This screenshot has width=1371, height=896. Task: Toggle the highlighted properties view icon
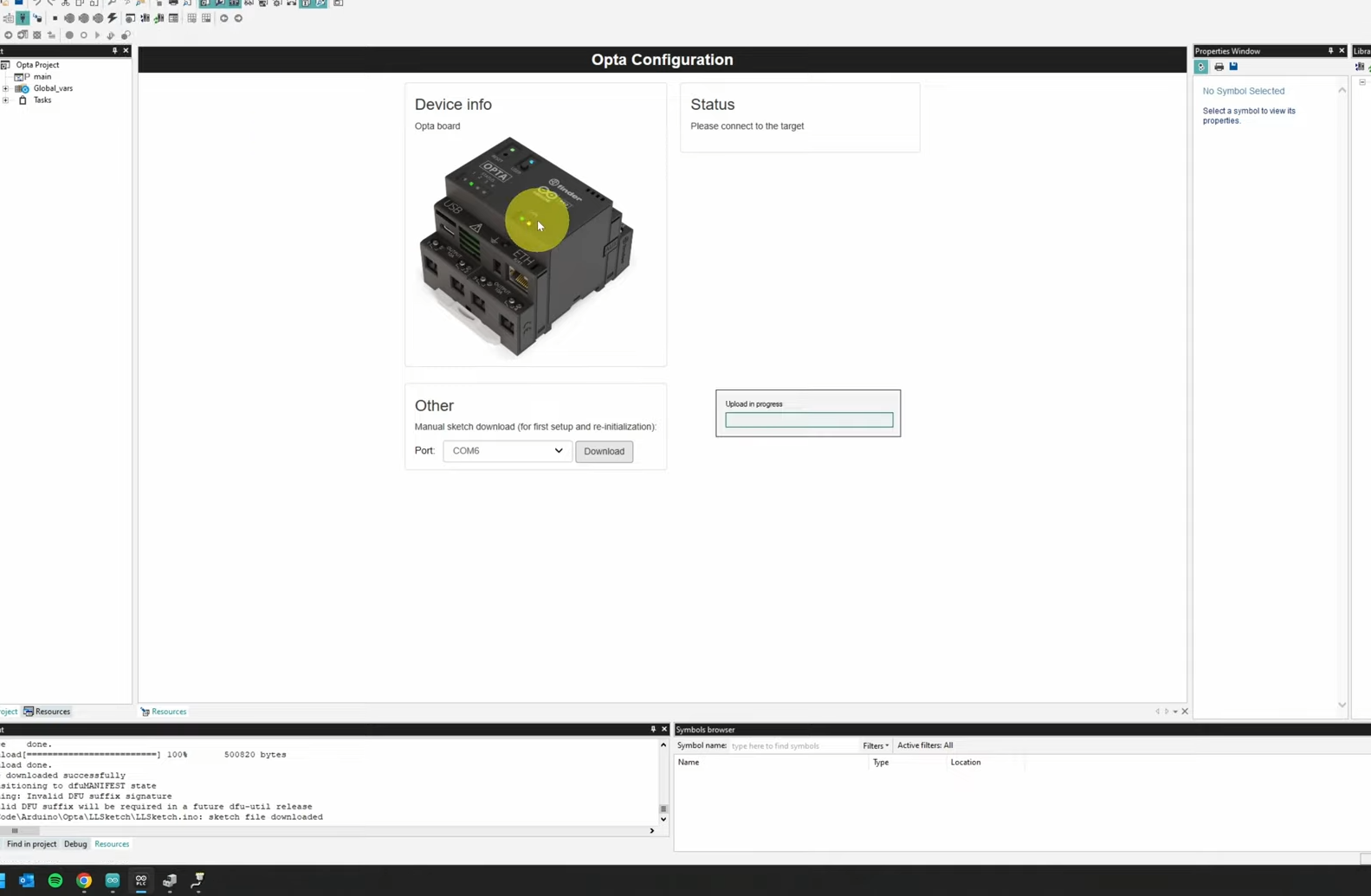click(x=1201, y=67)
